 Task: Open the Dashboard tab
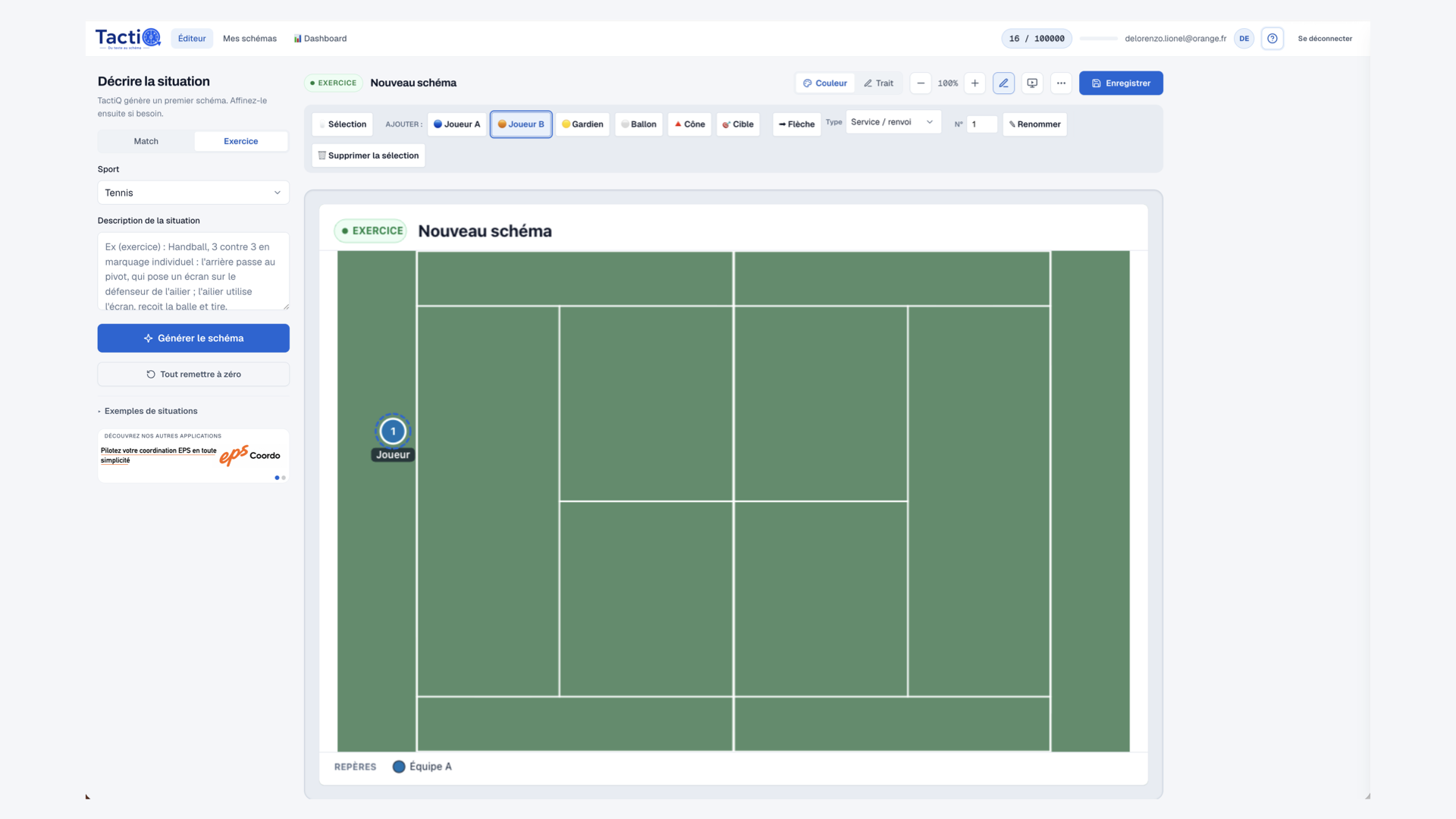coord(320,39)
